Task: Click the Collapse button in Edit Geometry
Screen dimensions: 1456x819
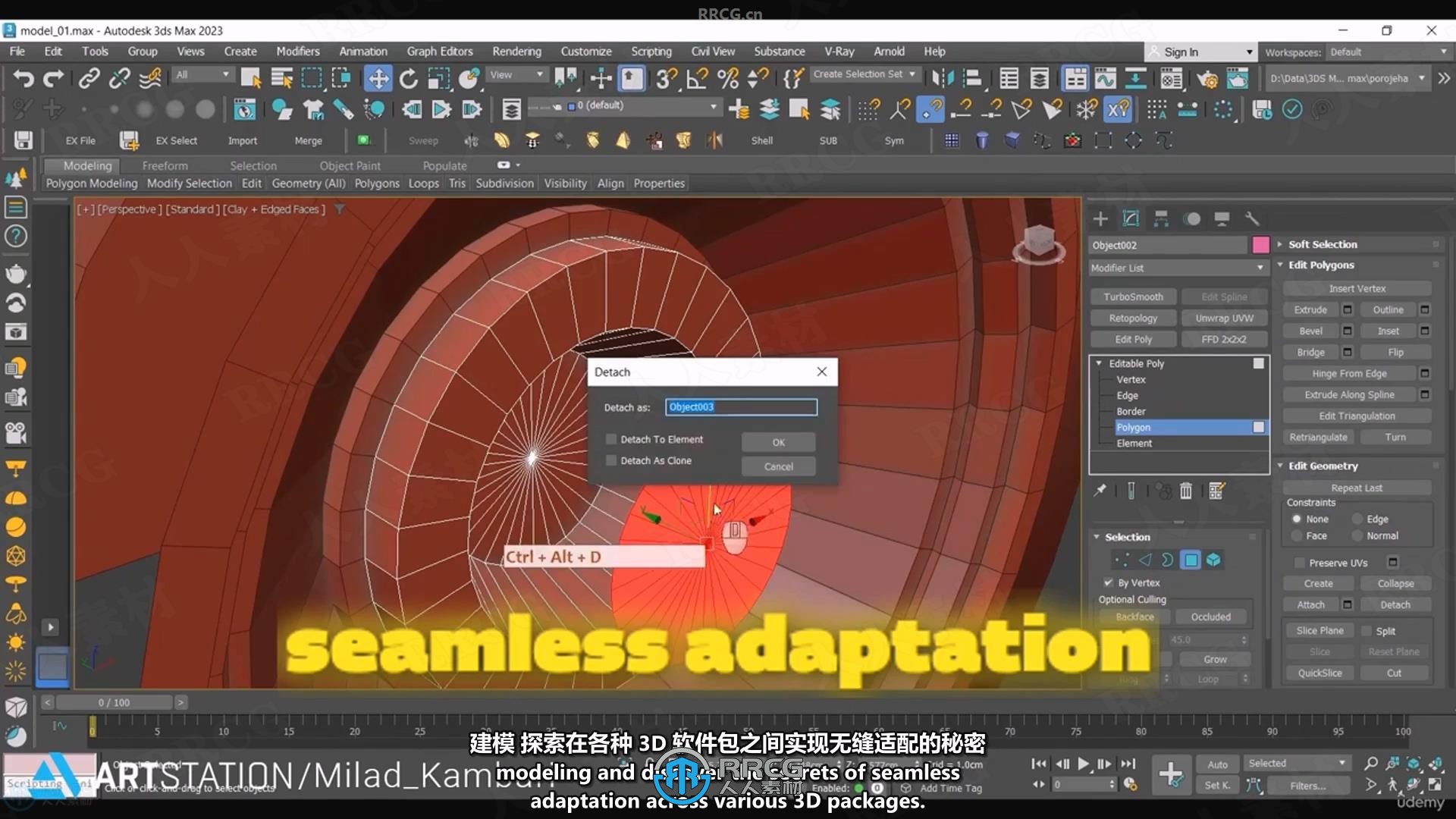Action: 1395,583
